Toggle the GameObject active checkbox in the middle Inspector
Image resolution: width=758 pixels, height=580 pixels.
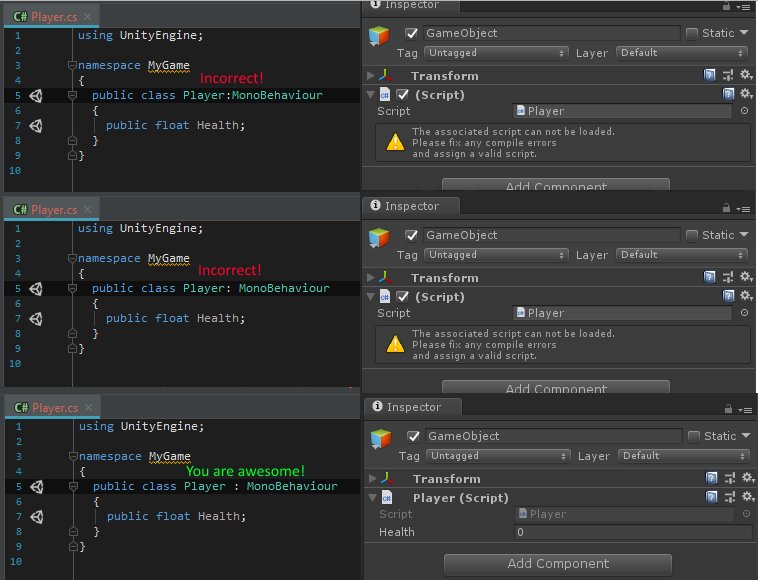point(411,235)
